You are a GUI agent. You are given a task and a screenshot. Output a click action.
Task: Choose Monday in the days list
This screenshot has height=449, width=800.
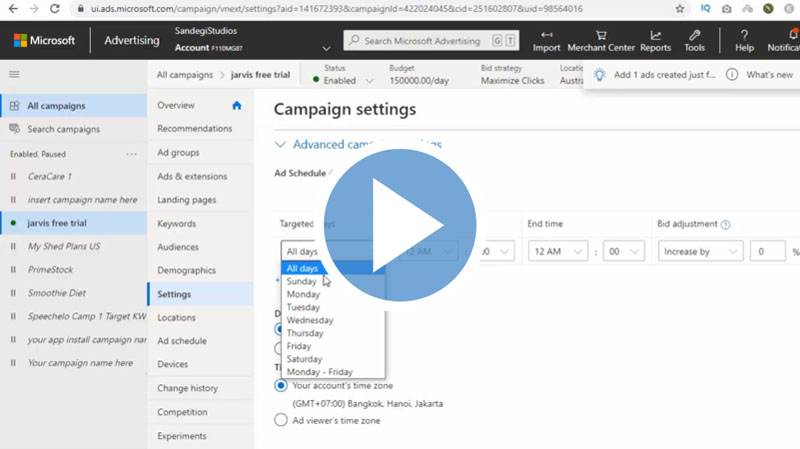333,294
